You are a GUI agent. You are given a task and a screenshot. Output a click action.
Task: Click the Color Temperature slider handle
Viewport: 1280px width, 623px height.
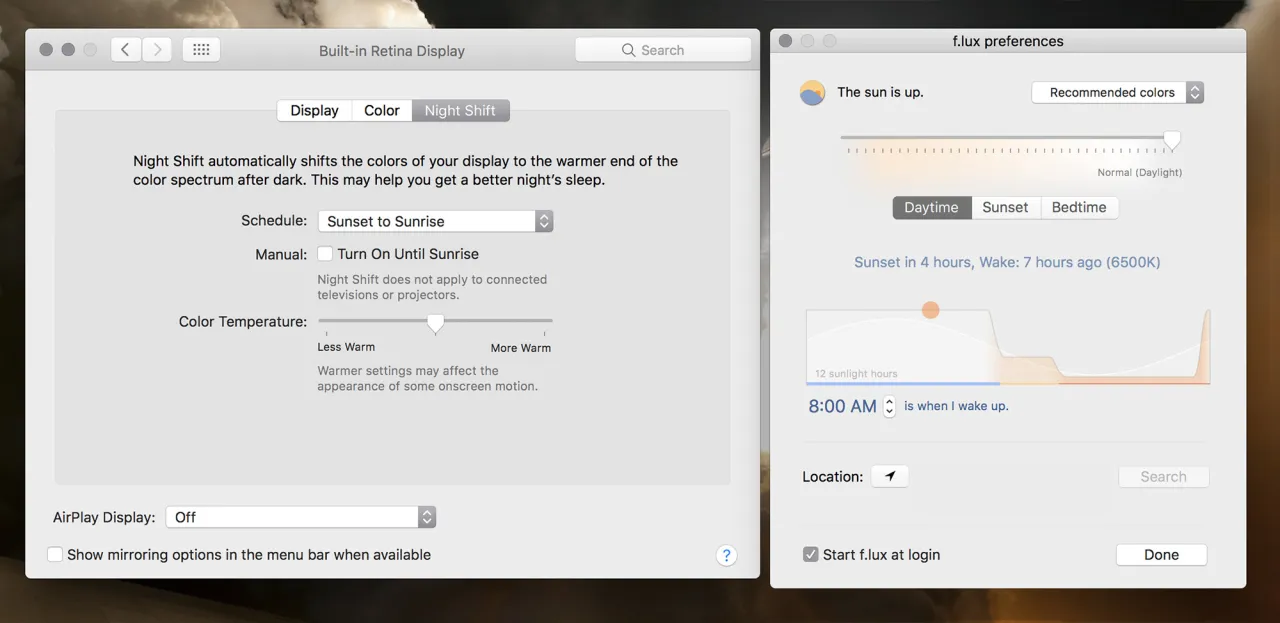pos(435,323)
